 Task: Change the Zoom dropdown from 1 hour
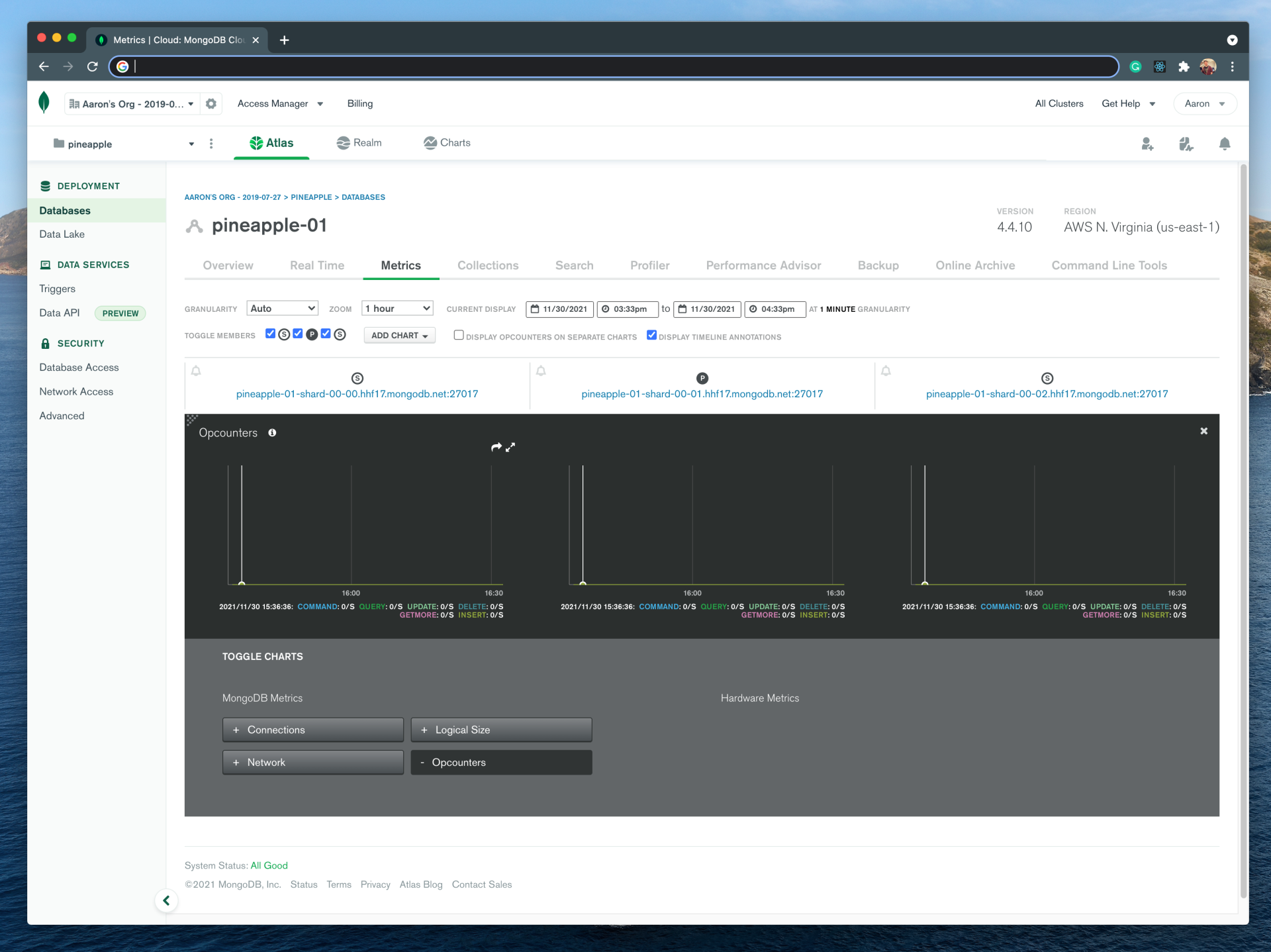point(397,308)
